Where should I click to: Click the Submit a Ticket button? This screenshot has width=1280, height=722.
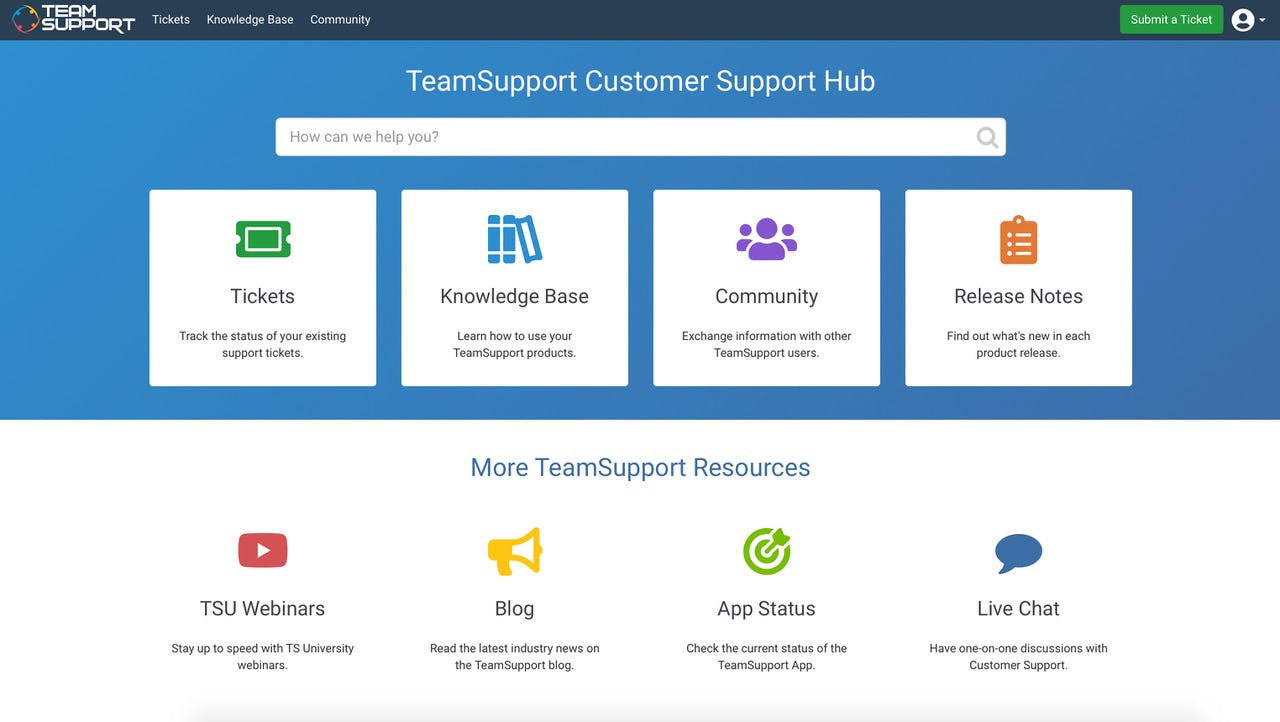point(1171,19)
